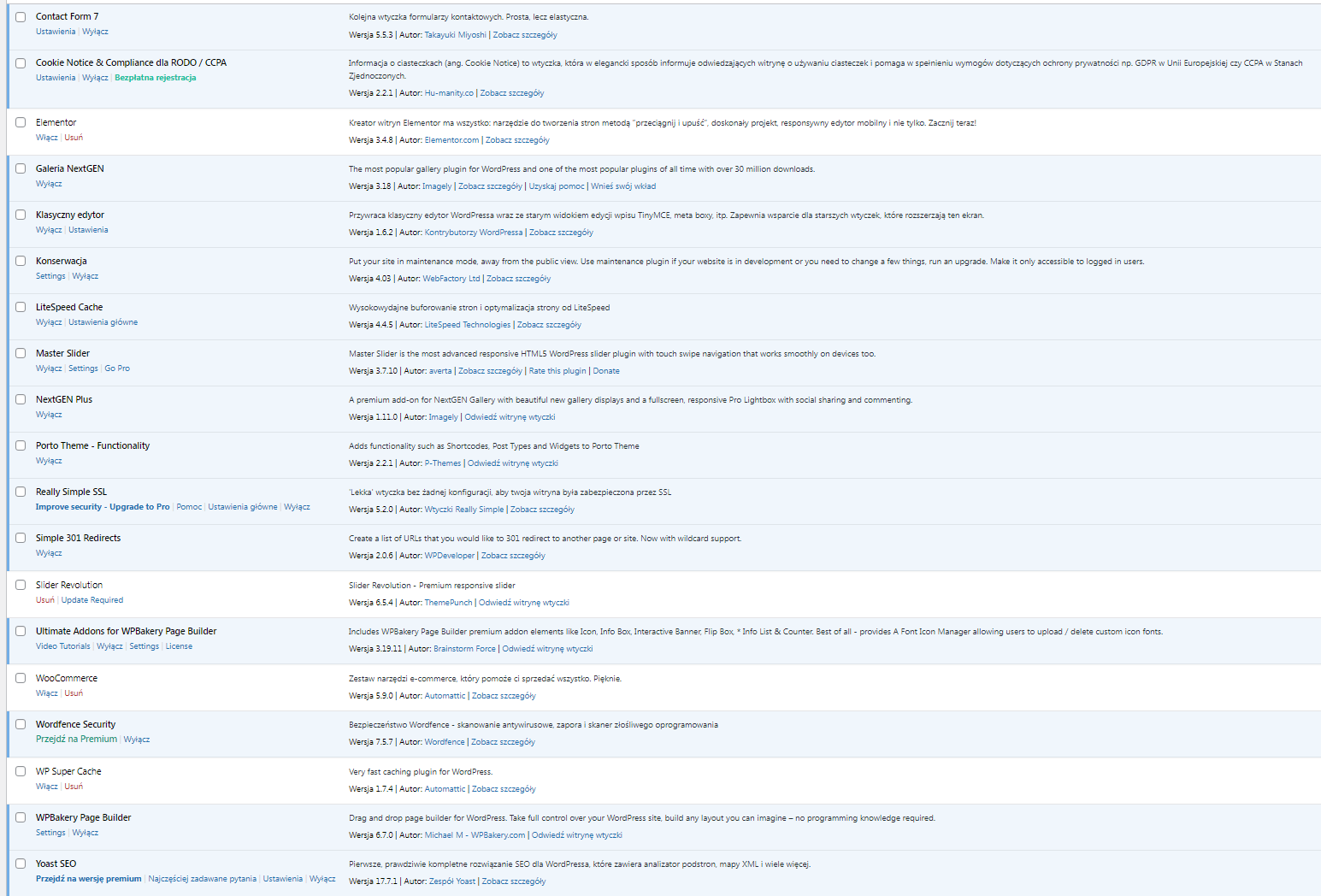The image size is (1321, 896).
Task: Open author link Takayuki Miyoshi
Action: pyautogui.click(x=456, y=35)
